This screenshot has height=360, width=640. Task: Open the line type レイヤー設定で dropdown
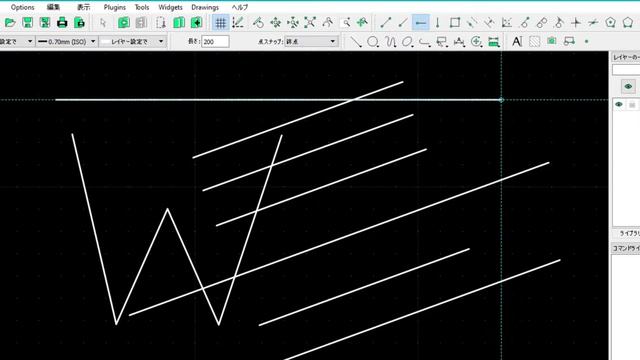click(133, 42)
